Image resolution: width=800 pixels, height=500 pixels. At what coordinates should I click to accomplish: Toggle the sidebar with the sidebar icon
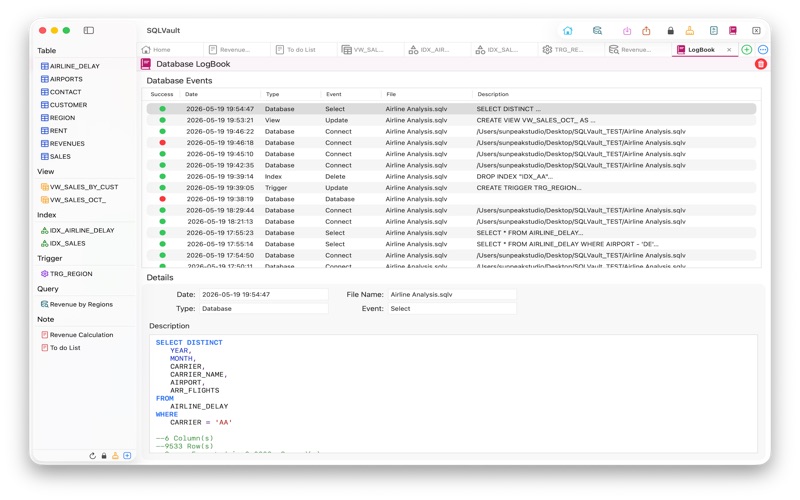(x=89, y=30)
